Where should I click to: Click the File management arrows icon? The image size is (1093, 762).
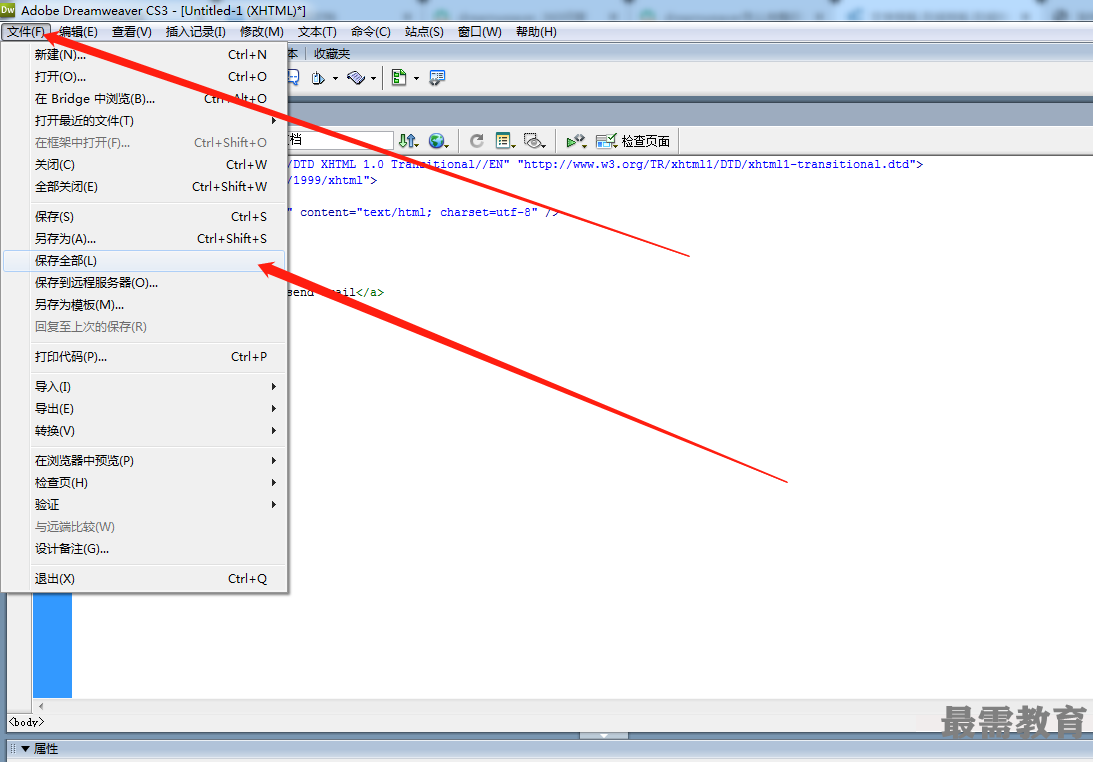click(x=408, y=141)
